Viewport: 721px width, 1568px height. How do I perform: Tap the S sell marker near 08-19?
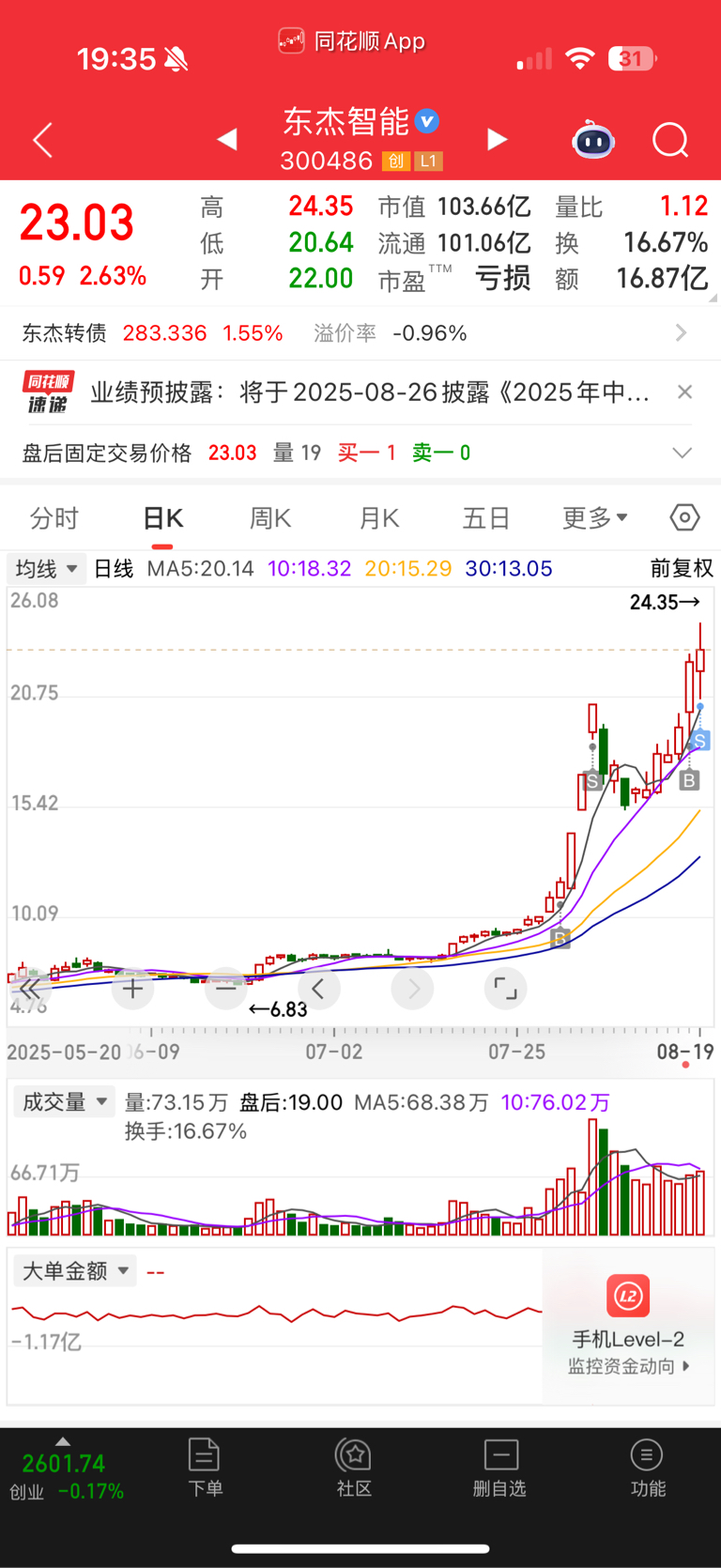(699, 741)
